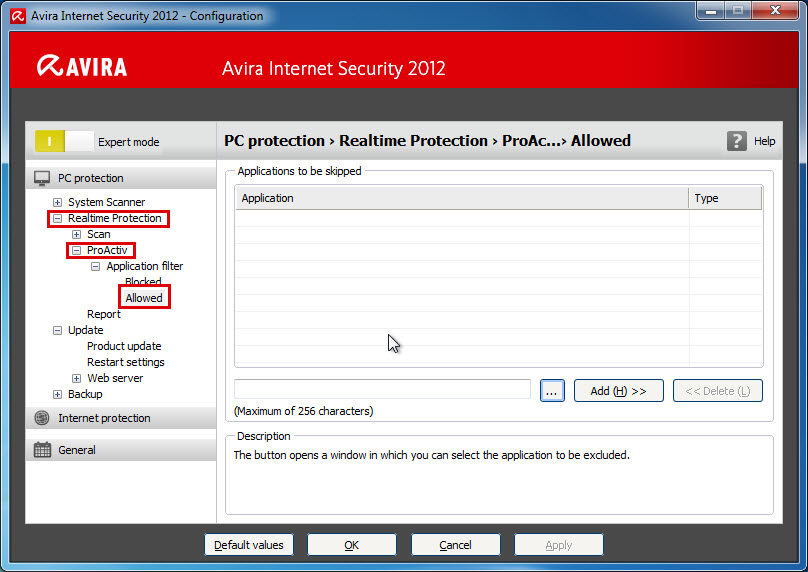Image resolution: width=808 pixels, height=572 pixels.
Task: Minimize the Configuration window
Action: click(x=711, y=11)
